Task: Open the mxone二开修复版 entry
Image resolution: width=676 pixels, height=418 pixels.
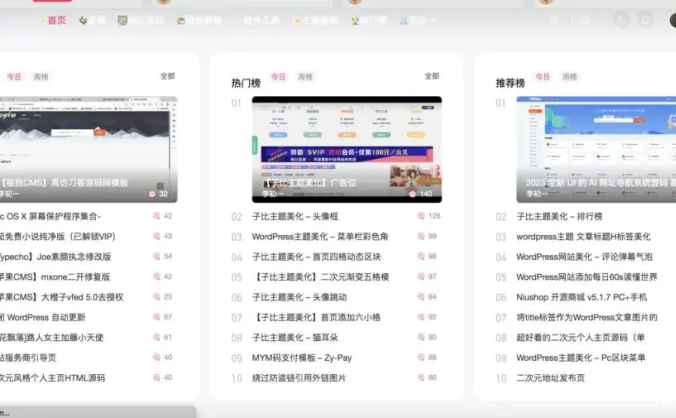Action: [x=55, y=277]
